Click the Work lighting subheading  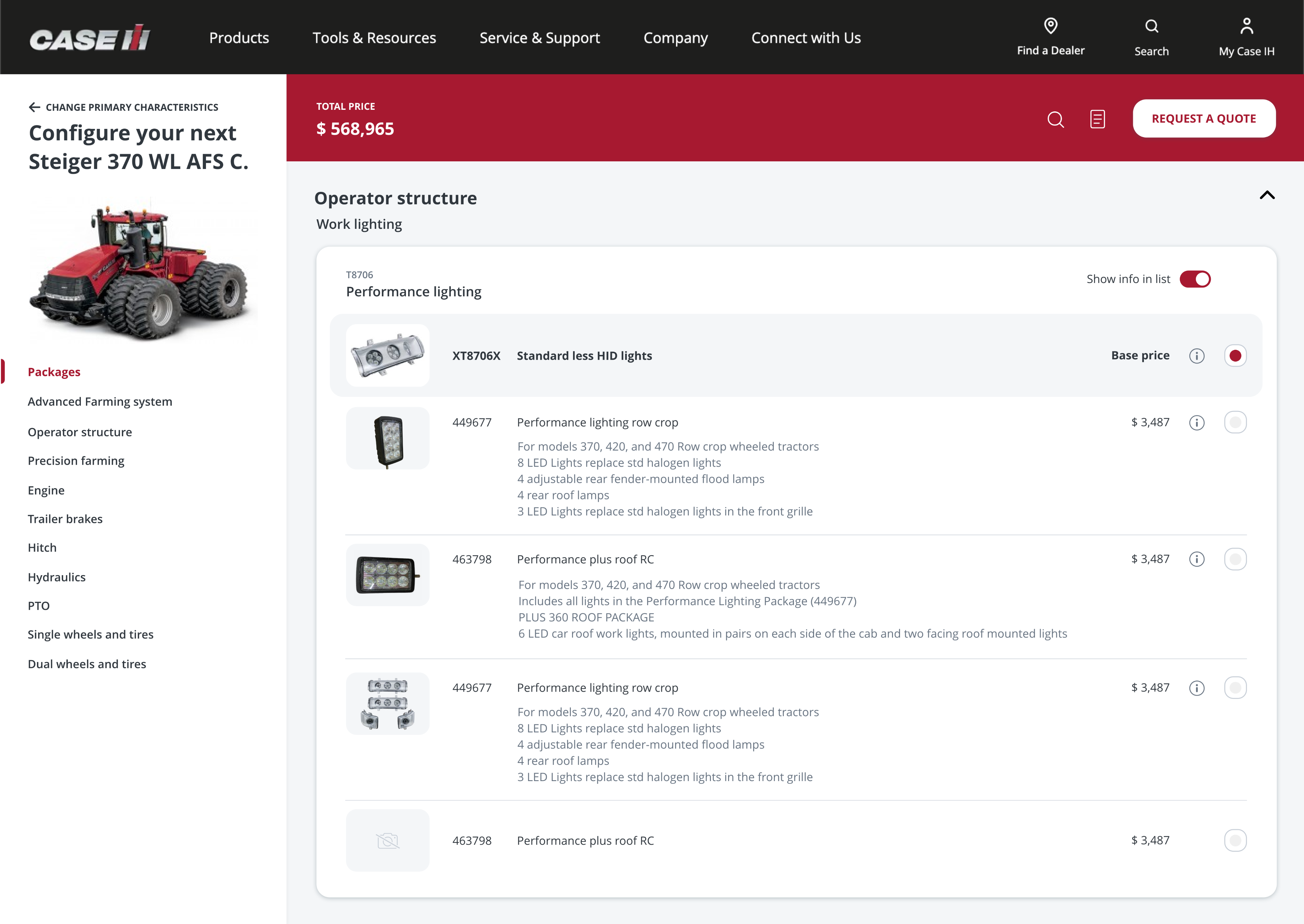tap(359, 224)
